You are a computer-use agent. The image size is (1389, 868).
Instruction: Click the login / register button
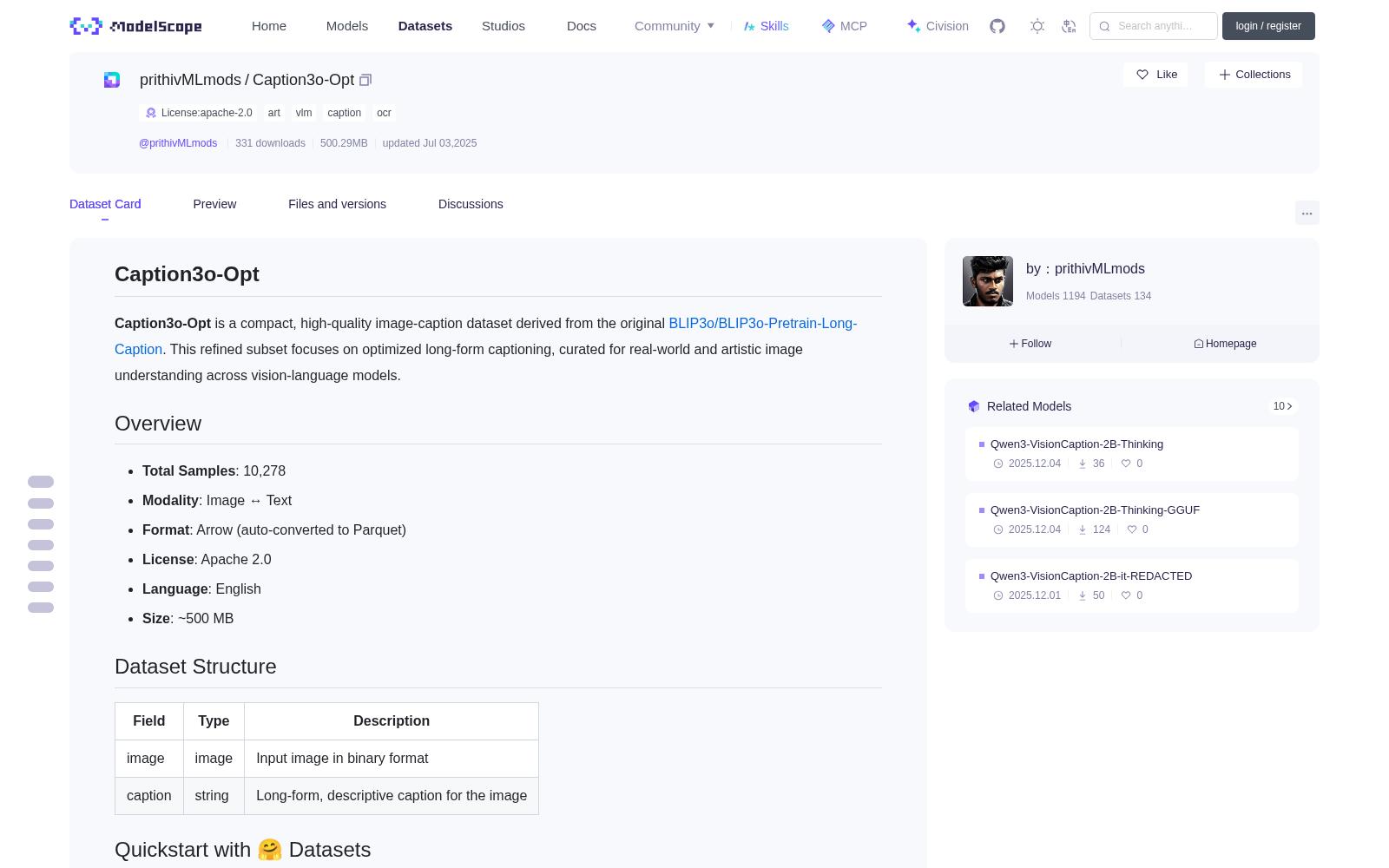(x=1268, y=26)
